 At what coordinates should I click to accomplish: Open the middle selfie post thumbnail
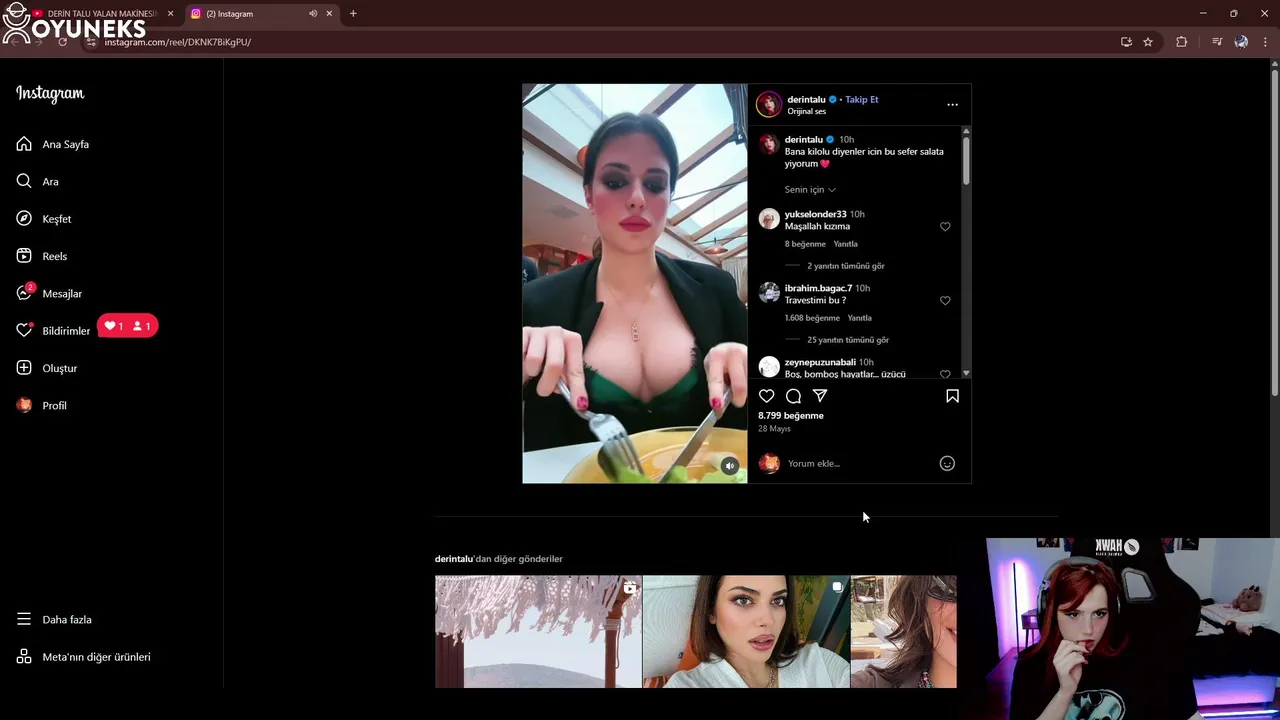click(746, 631)
